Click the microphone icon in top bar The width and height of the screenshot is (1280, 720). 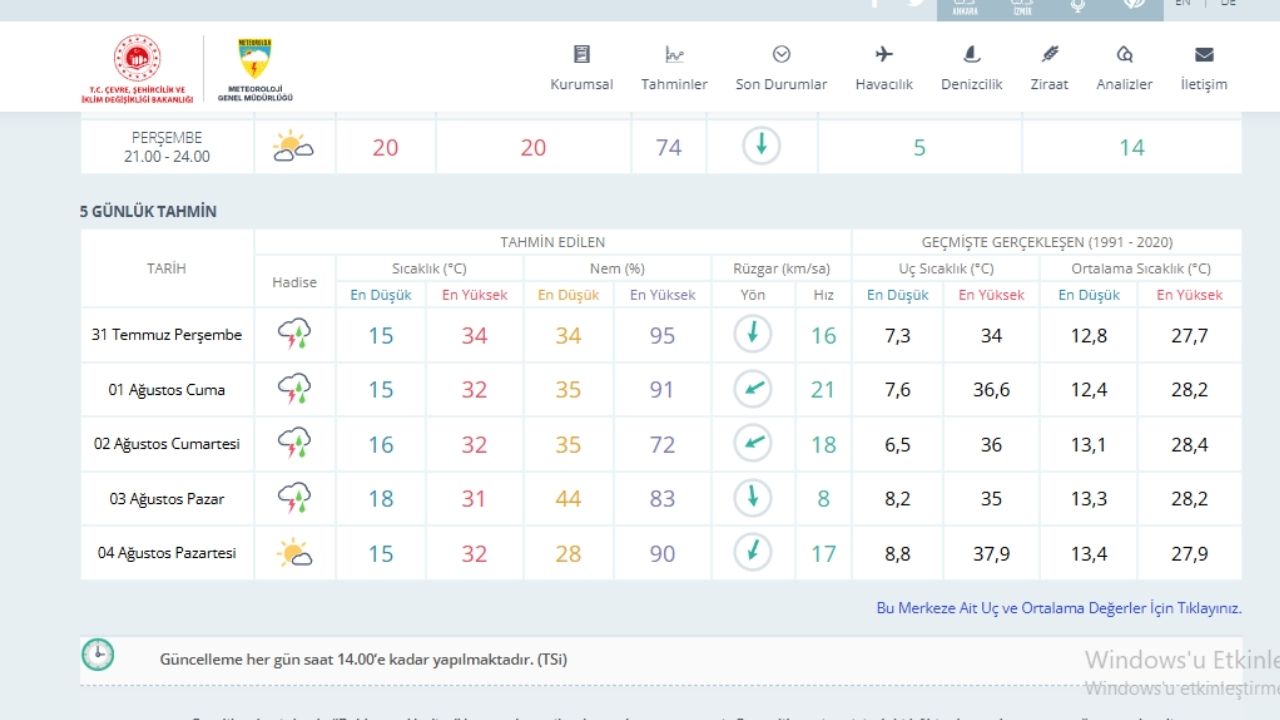pyautogui.click(x=1077, y=5)
